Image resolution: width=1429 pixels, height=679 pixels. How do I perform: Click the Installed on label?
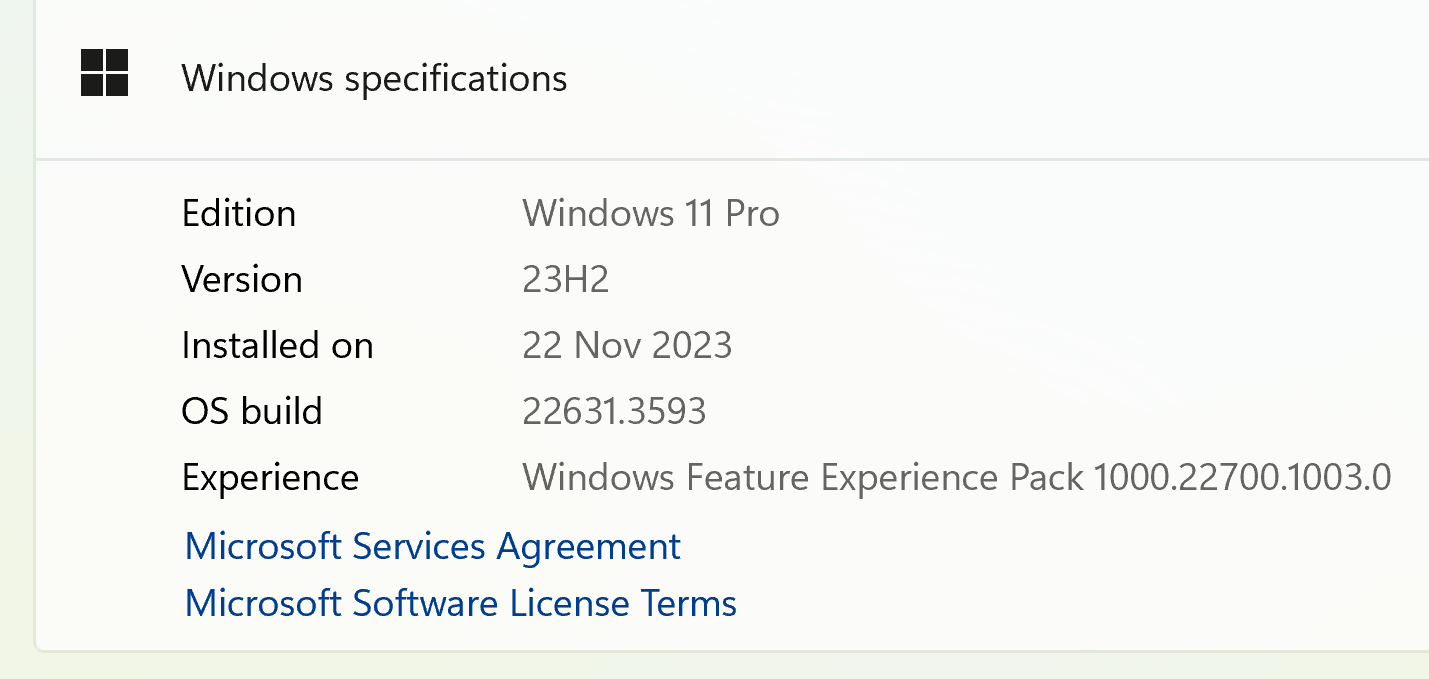pos(277,345)
